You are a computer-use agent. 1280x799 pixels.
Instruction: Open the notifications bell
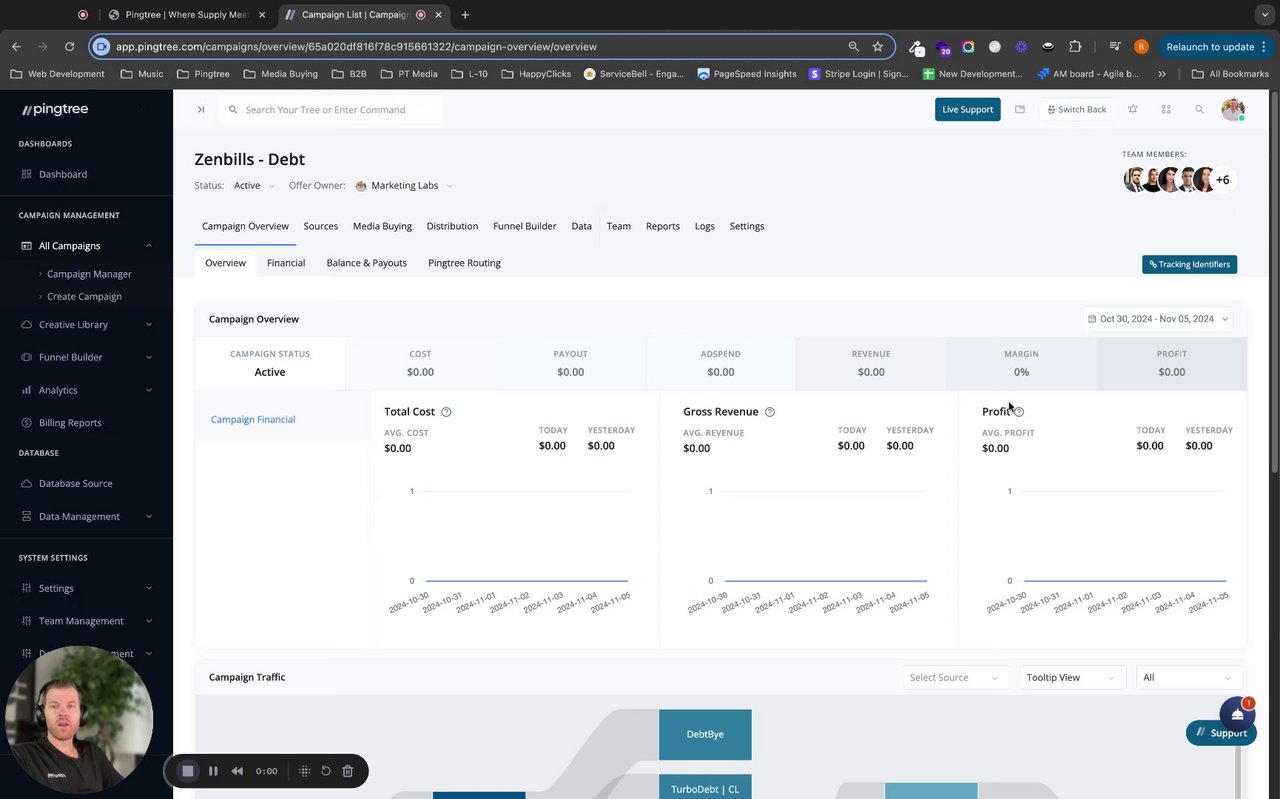point(1133,109)
